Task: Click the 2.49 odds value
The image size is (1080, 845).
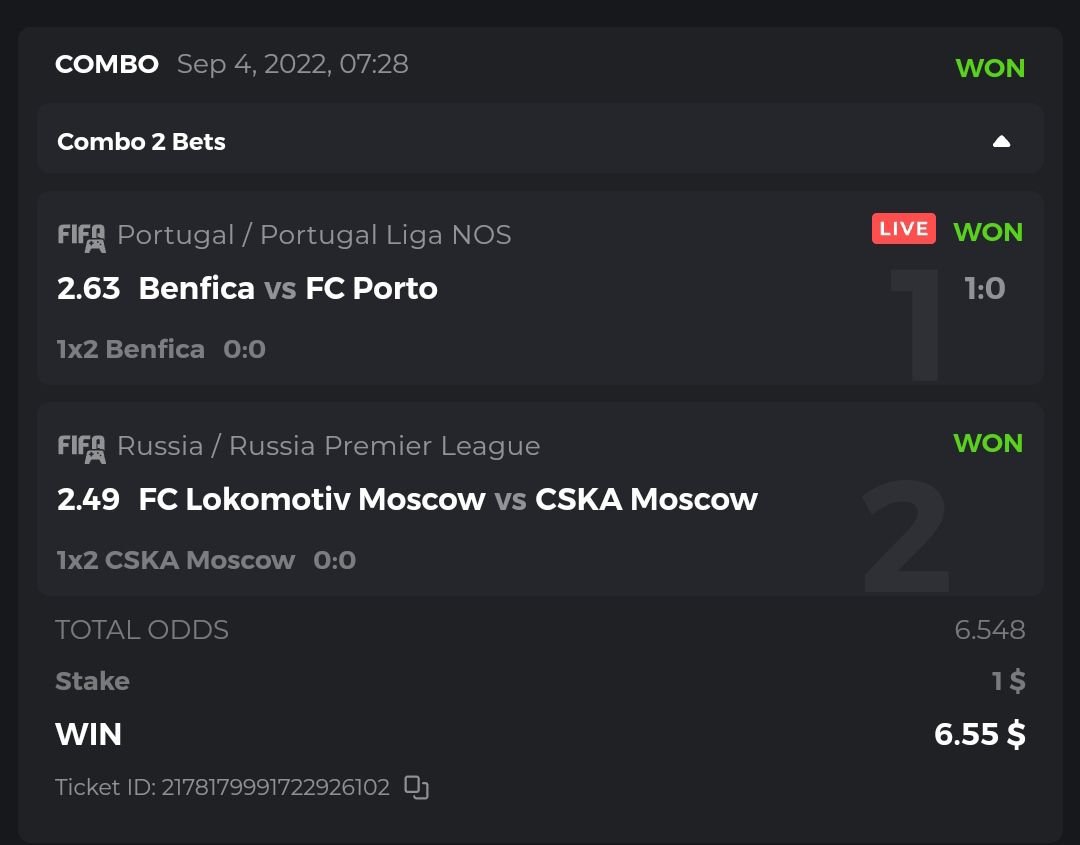Action: [x=88, y=499]
